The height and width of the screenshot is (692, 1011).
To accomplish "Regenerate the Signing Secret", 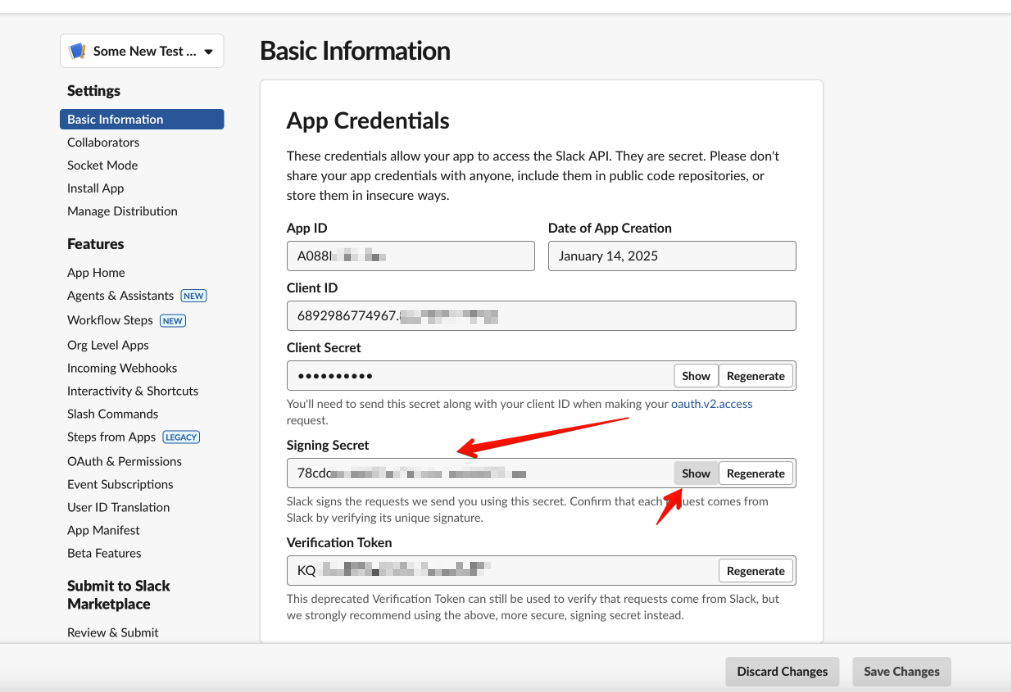I will 755,473.
